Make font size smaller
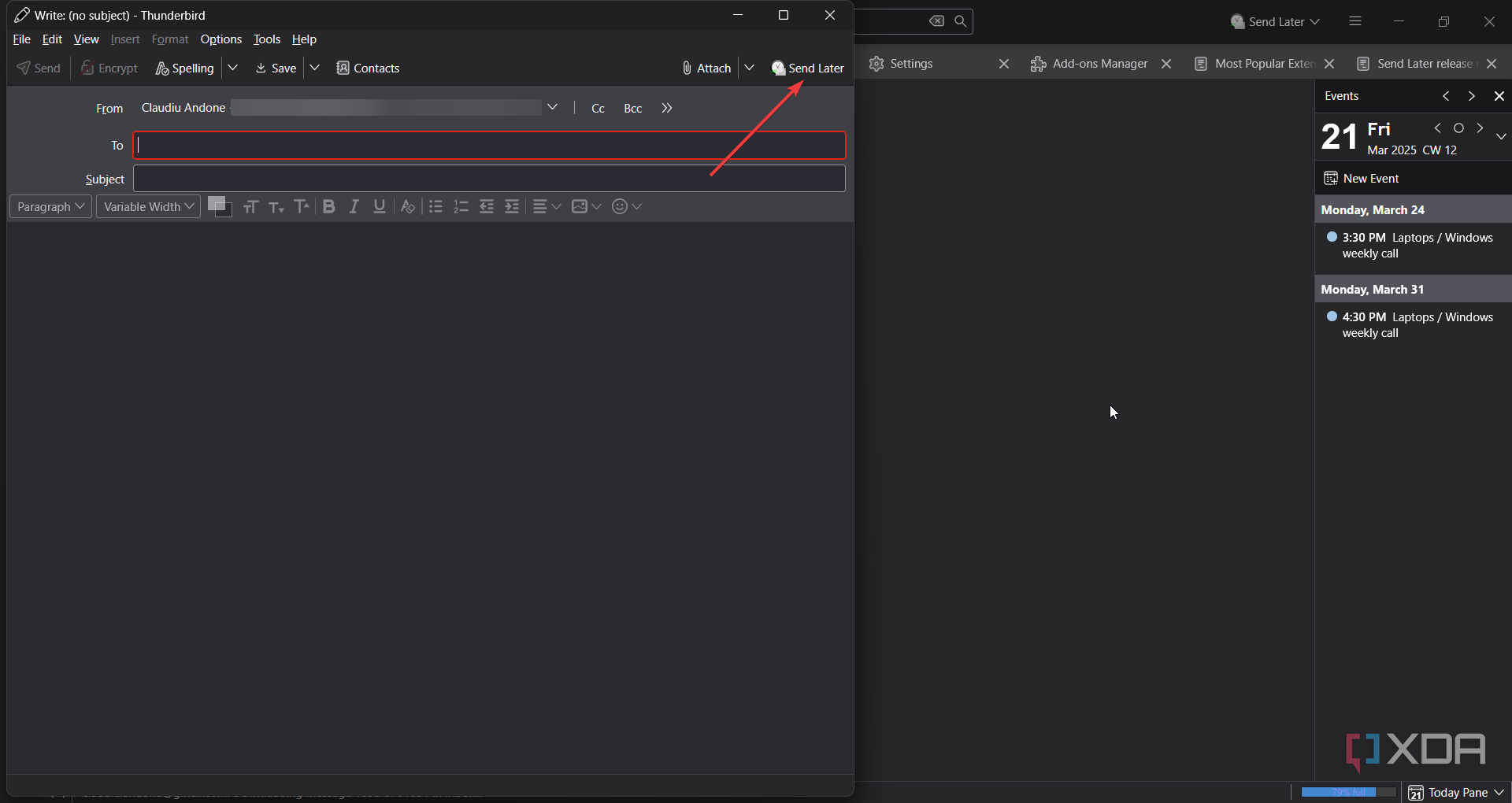1512x803 pixels. point(276,206)
